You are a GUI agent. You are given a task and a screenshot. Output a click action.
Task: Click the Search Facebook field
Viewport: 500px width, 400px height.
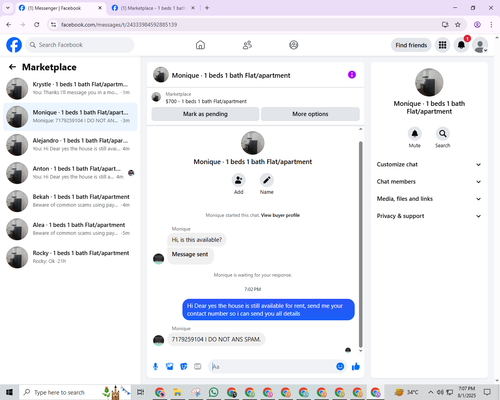click(x=80, y=45)
